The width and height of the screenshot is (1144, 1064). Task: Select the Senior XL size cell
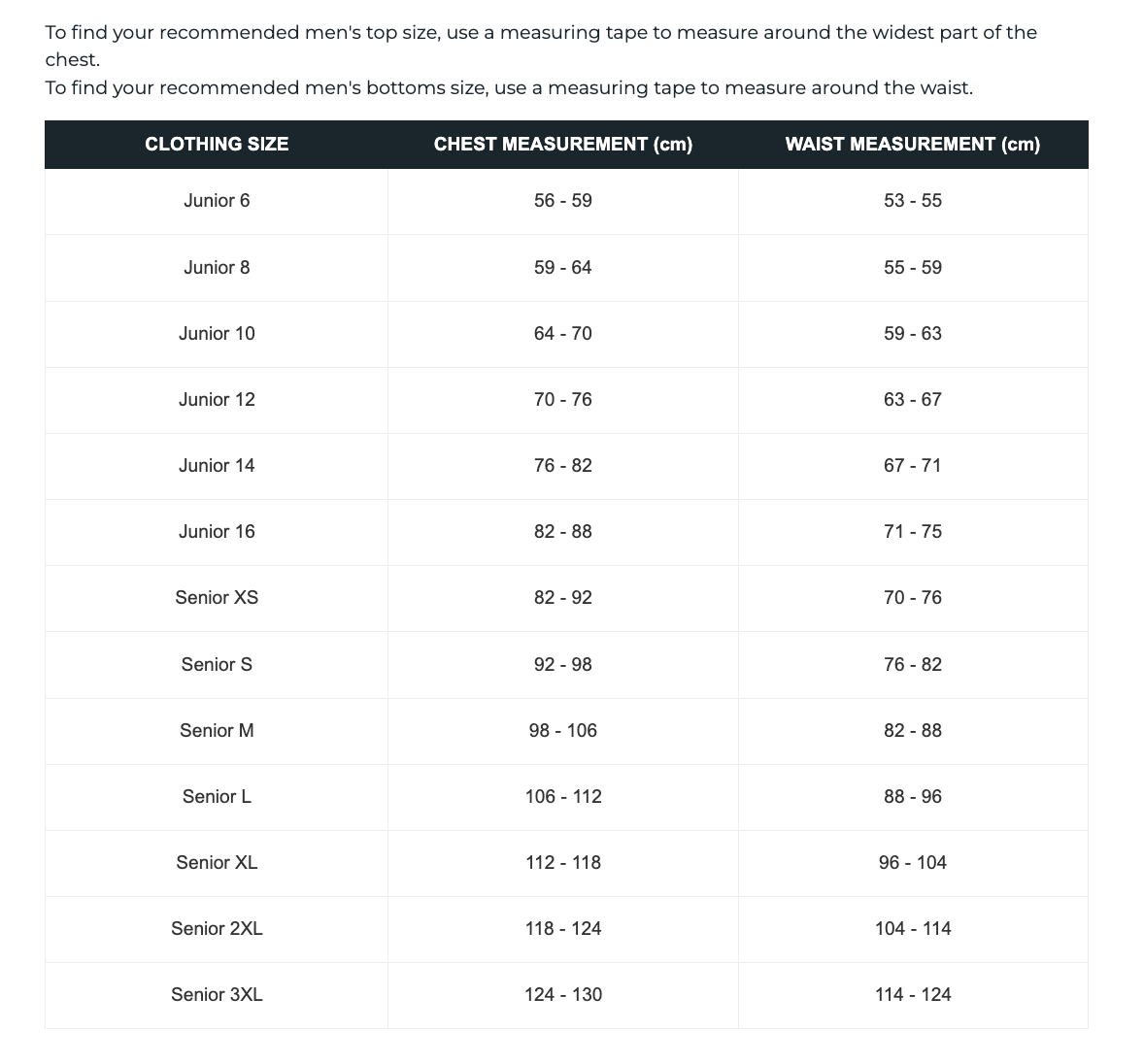tap(217, 863)
